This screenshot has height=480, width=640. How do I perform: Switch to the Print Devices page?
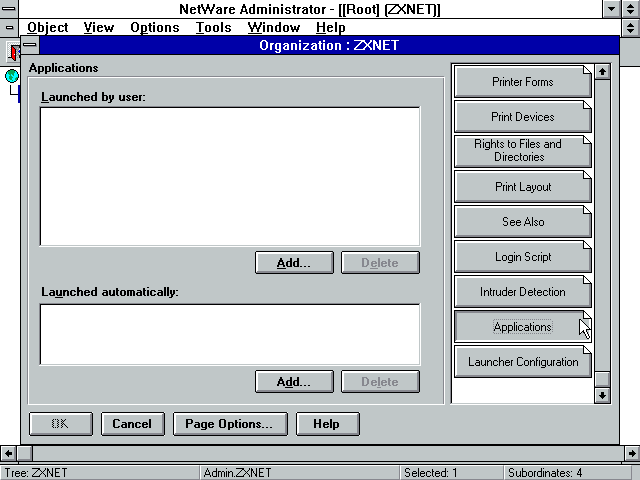pyautogui.click(x=523, y=117)
